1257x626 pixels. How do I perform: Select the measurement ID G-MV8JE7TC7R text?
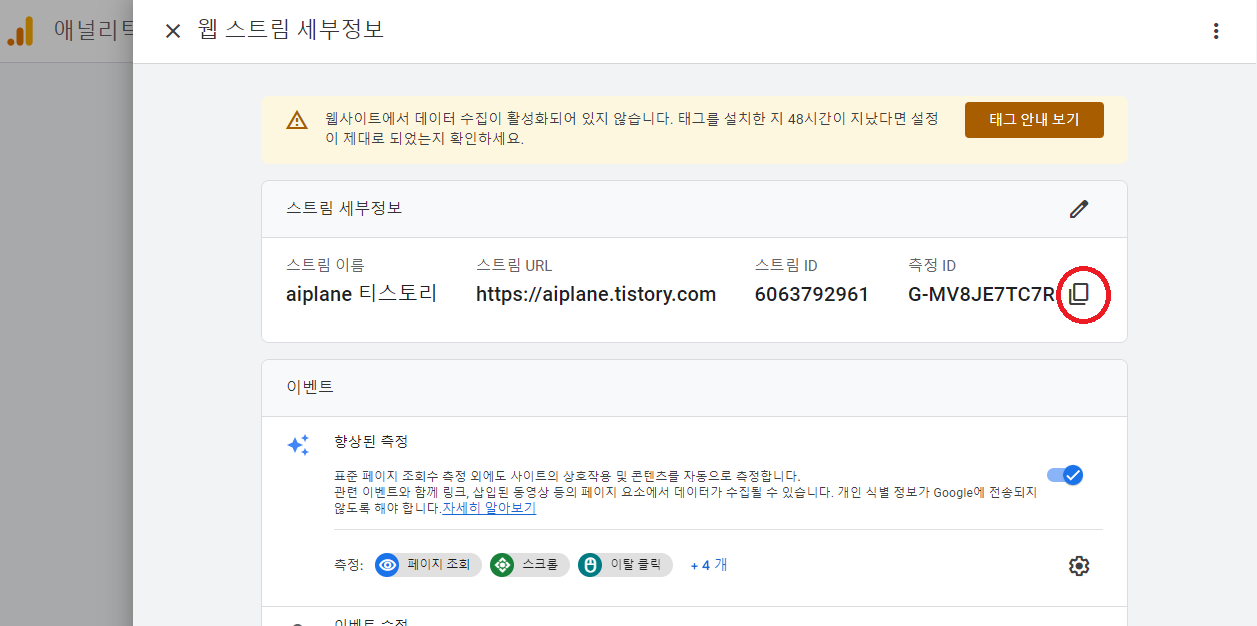pyautogui.click(x=981, y=294)
